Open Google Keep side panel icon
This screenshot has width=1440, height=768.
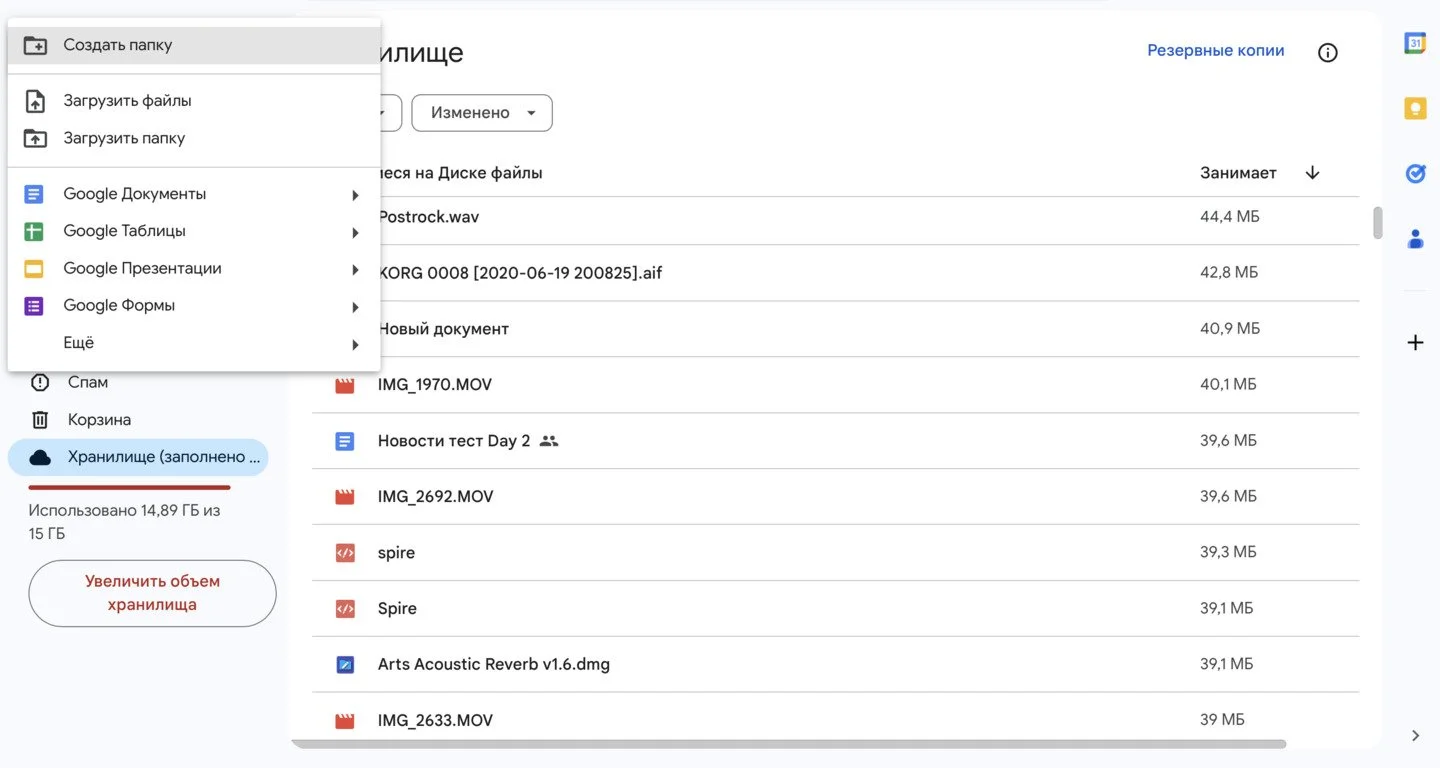[x=1415, y=109]
